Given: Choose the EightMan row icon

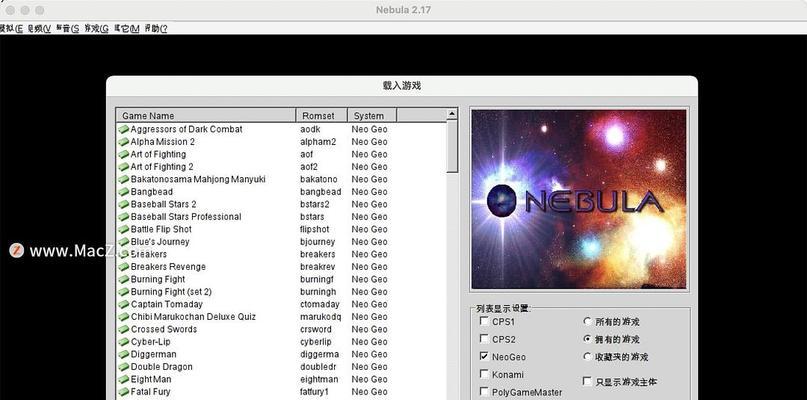Looking at the screenshot, I should tap(124, 379).
